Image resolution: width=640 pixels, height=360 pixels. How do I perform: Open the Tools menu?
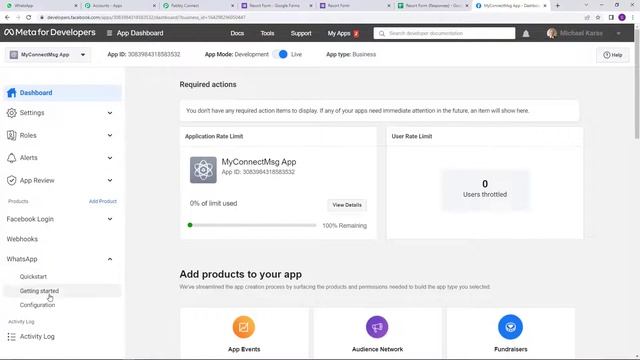[x=267, y=33]
